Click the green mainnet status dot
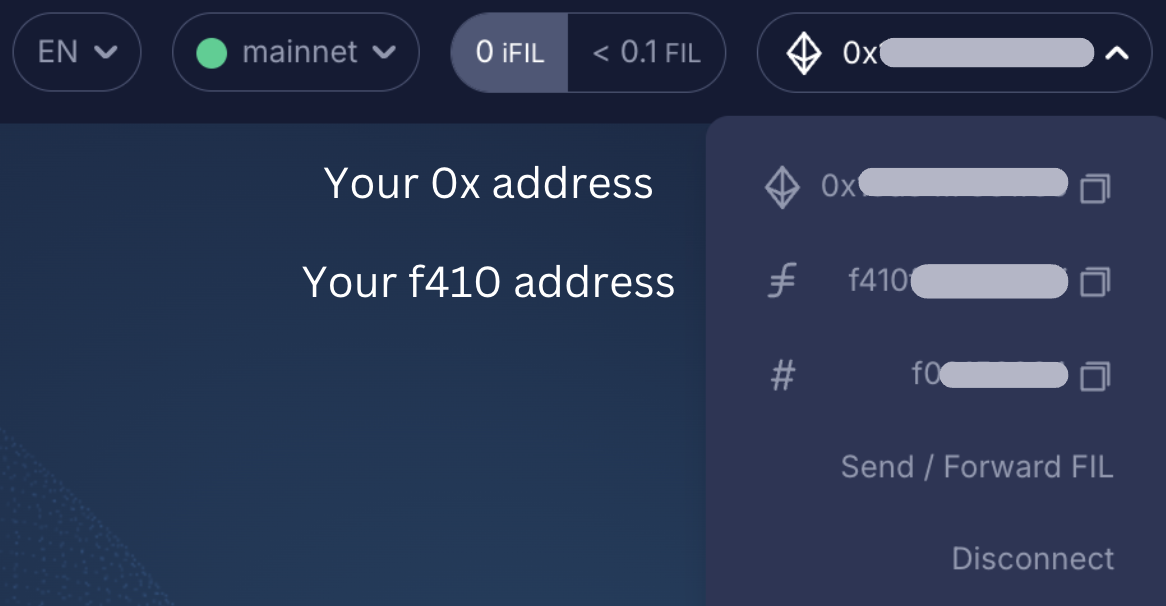Screen dimensions: 1166x606 pyautogui.click(x=211, y=52)
